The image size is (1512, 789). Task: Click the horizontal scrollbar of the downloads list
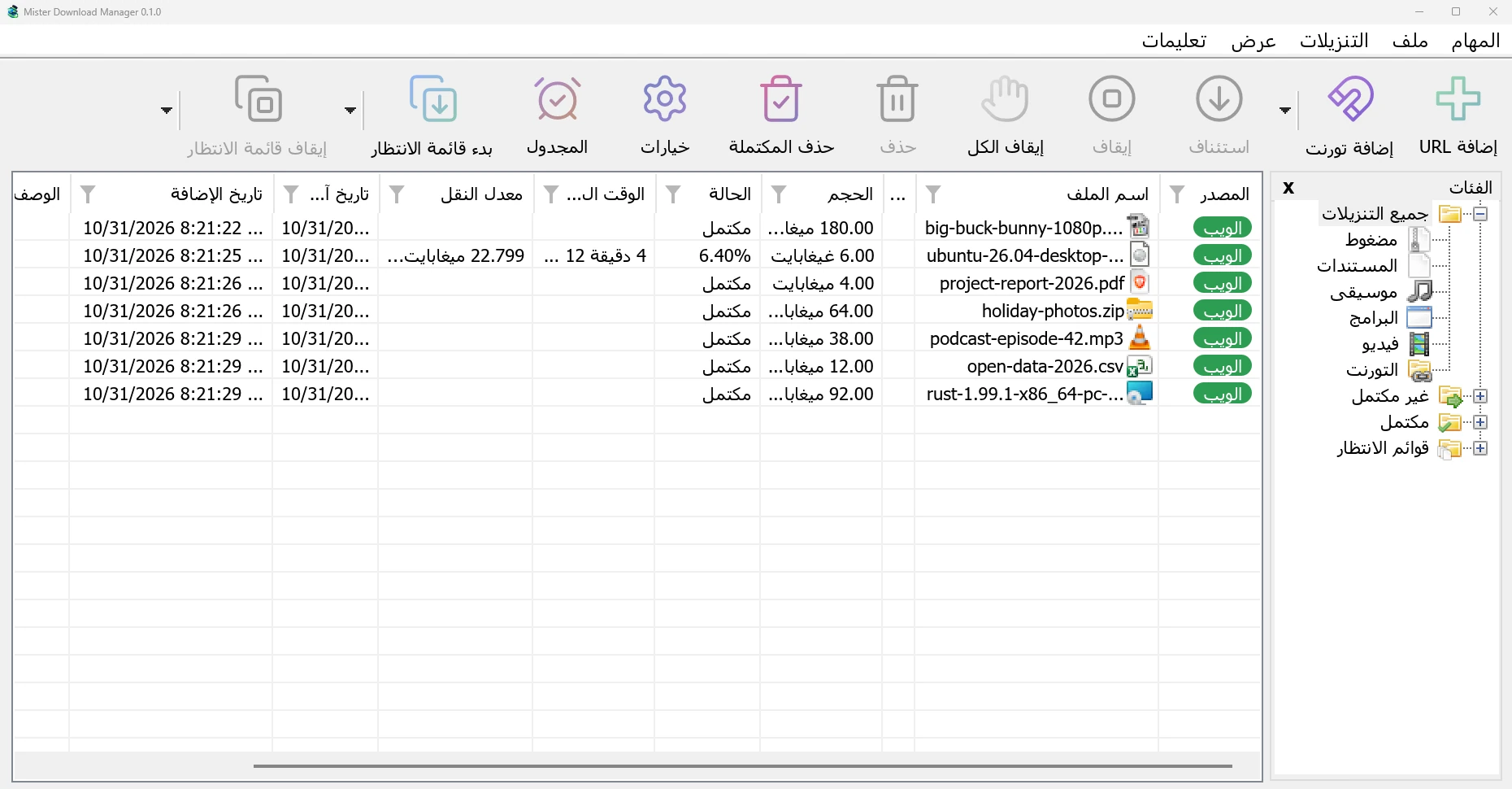pos(743,765)
